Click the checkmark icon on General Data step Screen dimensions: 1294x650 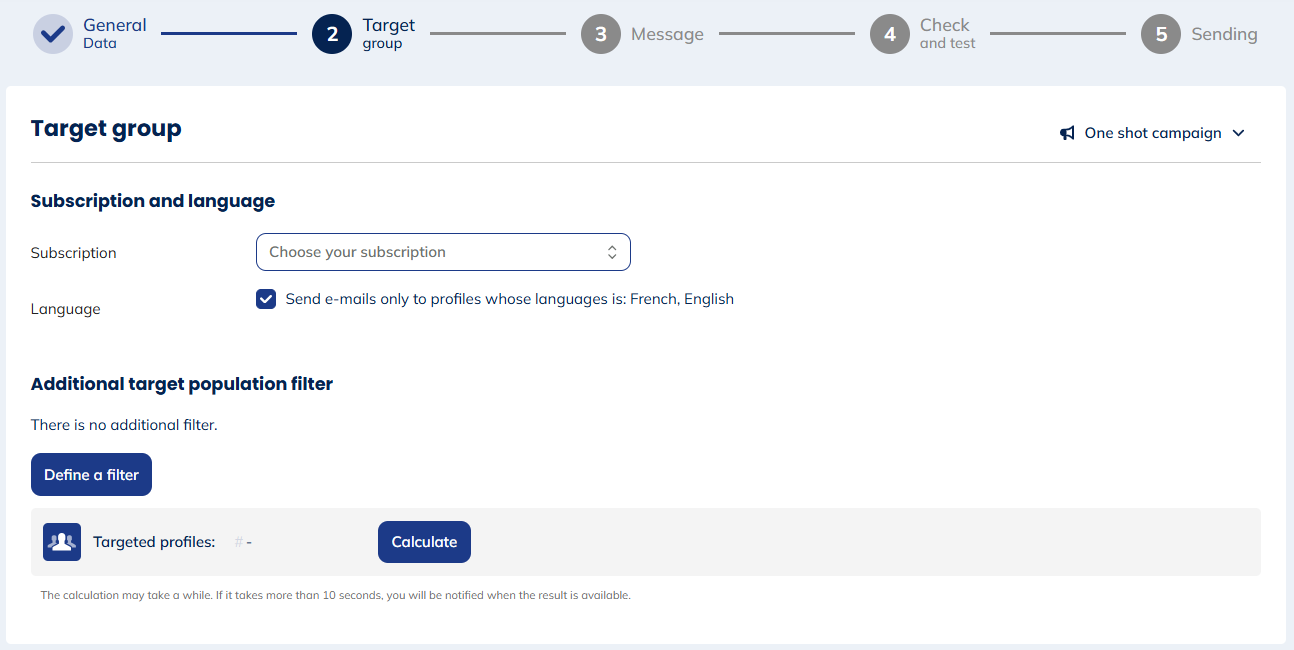52,33
